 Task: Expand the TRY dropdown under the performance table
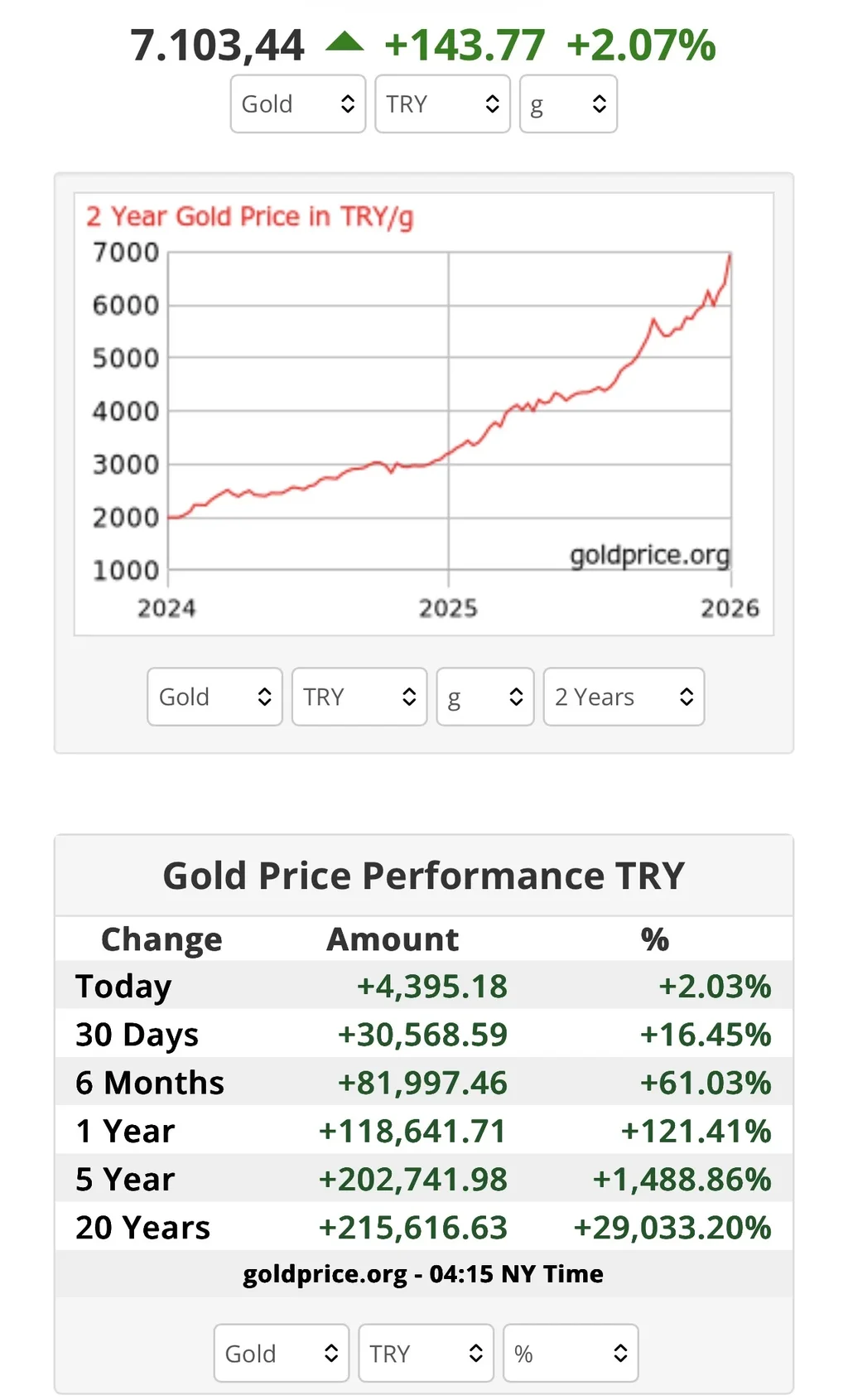[x=426, y=1354]
